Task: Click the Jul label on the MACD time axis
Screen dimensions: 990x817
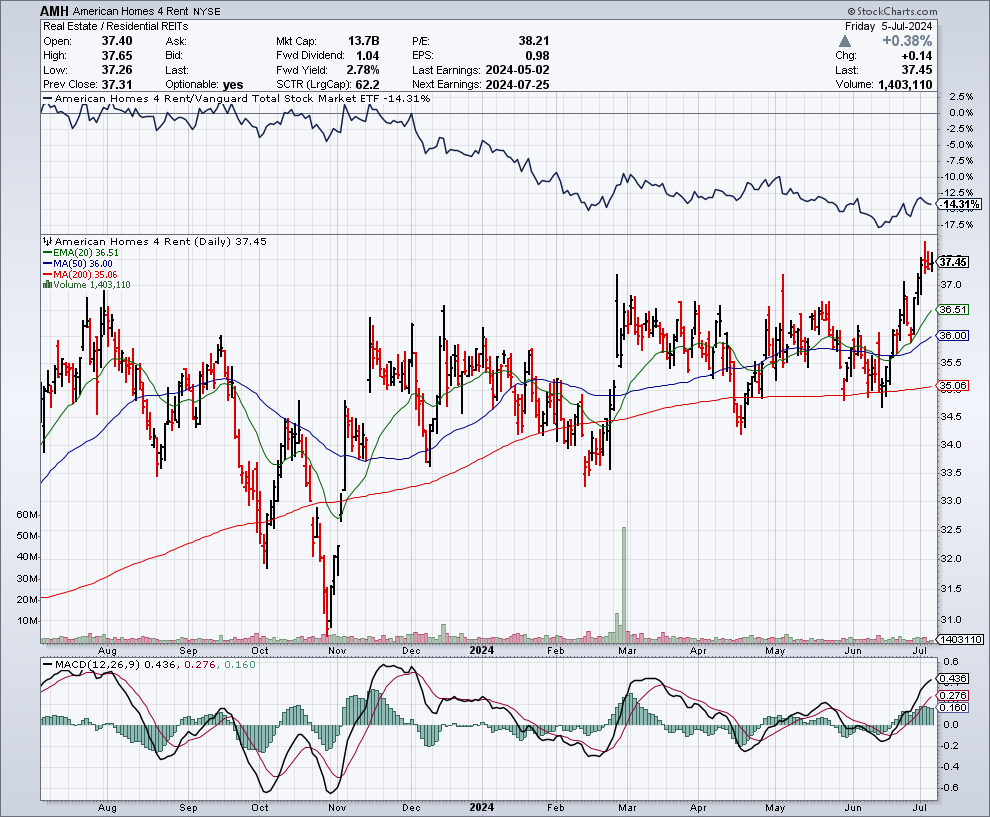Action: coord(920,808)
